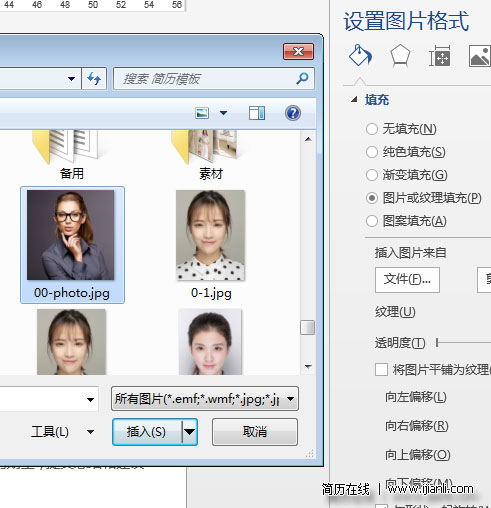Viewport: 491px width, 508px height.
Task: Open dialog help question mark icon
Action: pos(293,113)
